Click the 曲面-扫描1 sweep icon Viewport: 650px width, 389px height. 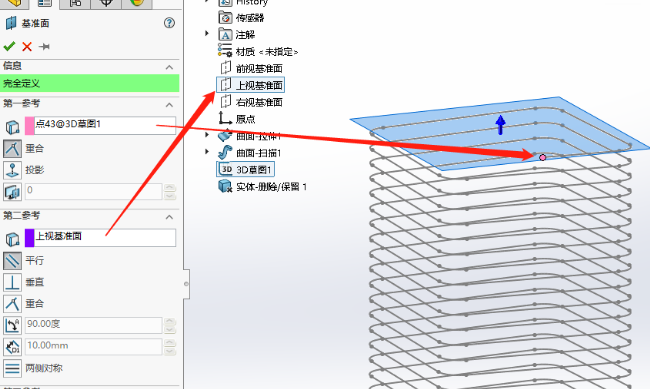pos(225,152)
